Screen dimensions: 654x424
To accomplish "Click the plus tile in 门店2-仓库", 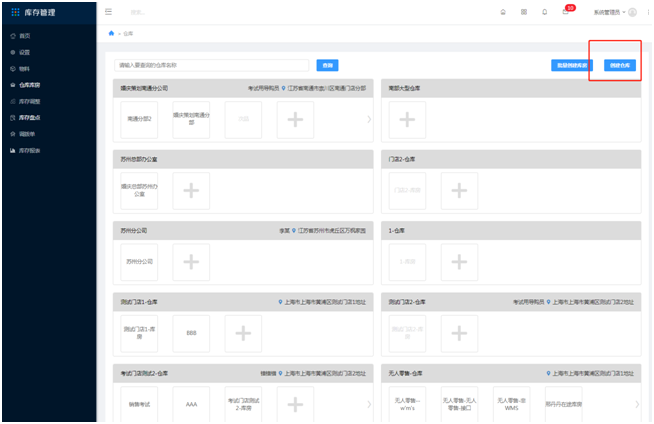I will pyautogui.click(x=459, y=191).
